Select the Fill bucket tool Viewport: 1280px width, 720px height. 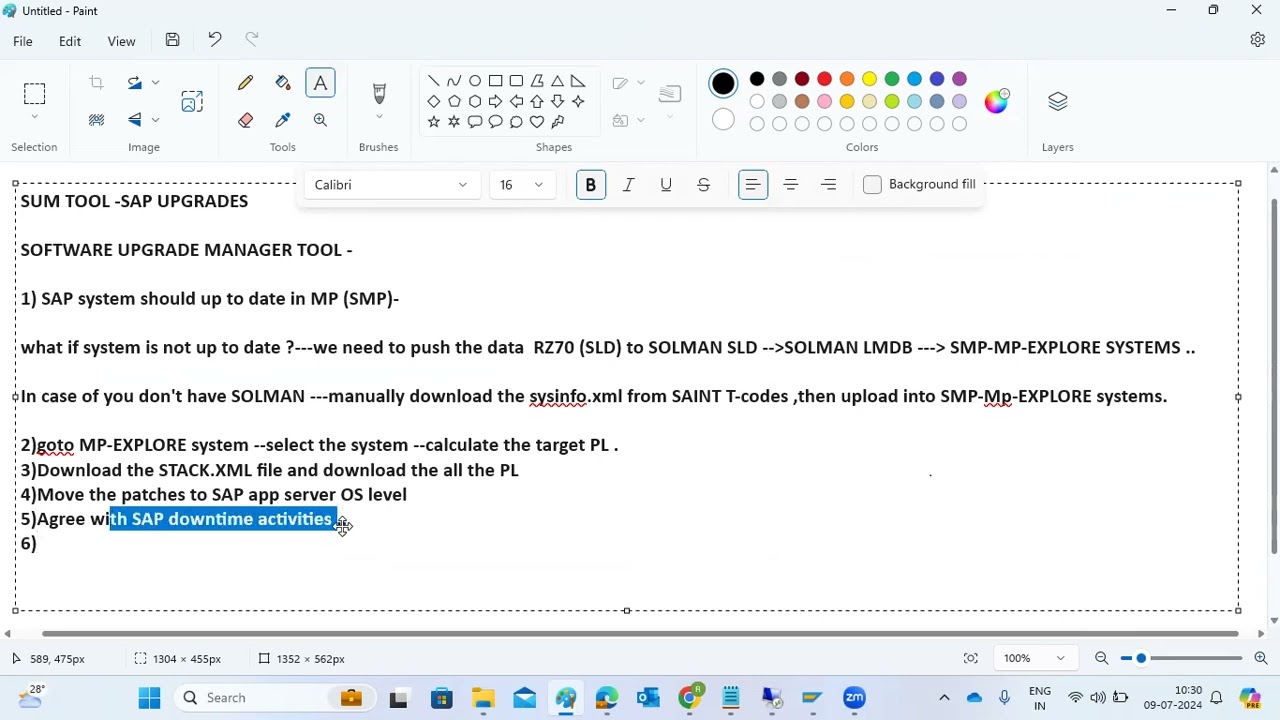click(x=283, y=83)
